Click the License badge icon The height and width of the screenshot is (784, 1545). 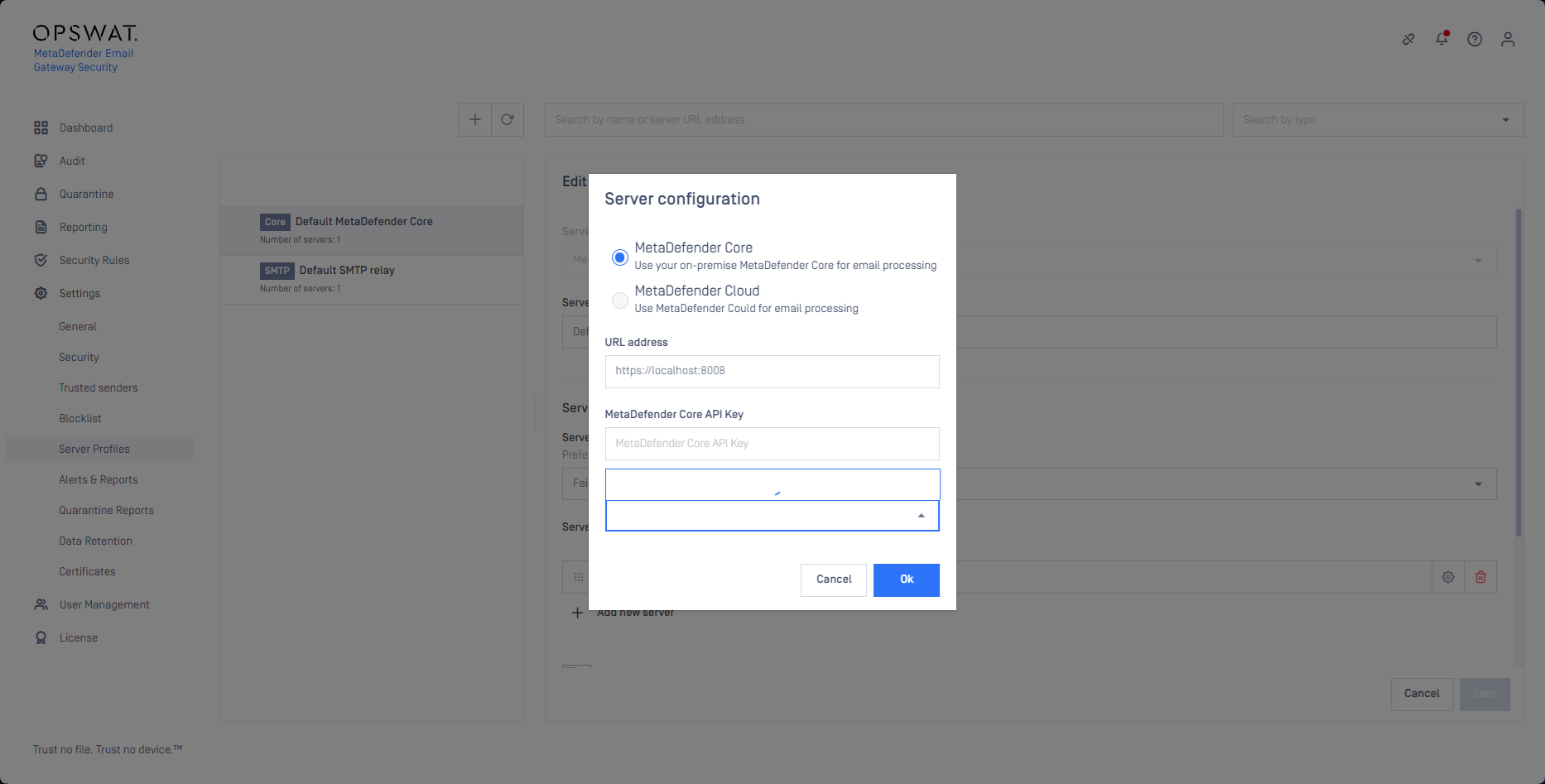(41, 637)
